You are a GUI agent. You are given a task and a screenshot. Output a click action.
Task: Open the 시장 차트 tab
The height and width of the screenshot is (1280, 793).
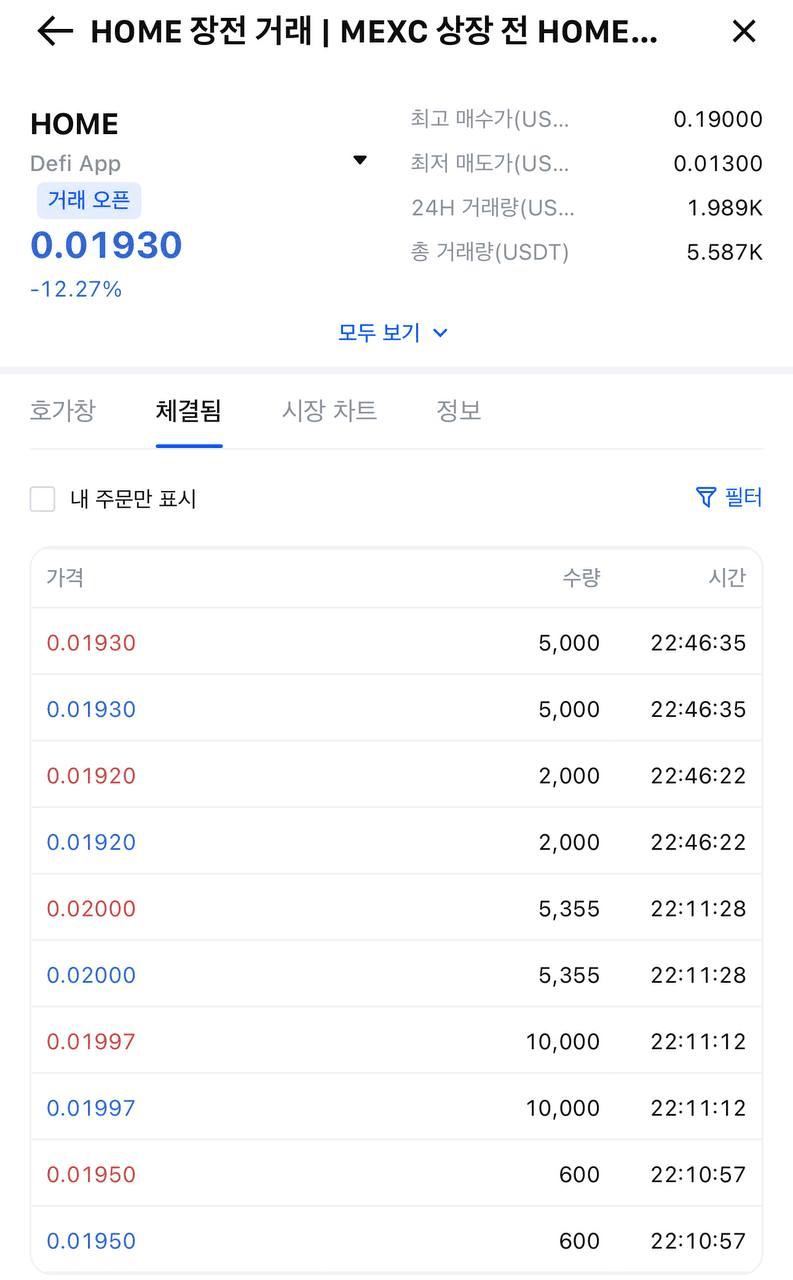pyautogui.click(x=329, y=410)
